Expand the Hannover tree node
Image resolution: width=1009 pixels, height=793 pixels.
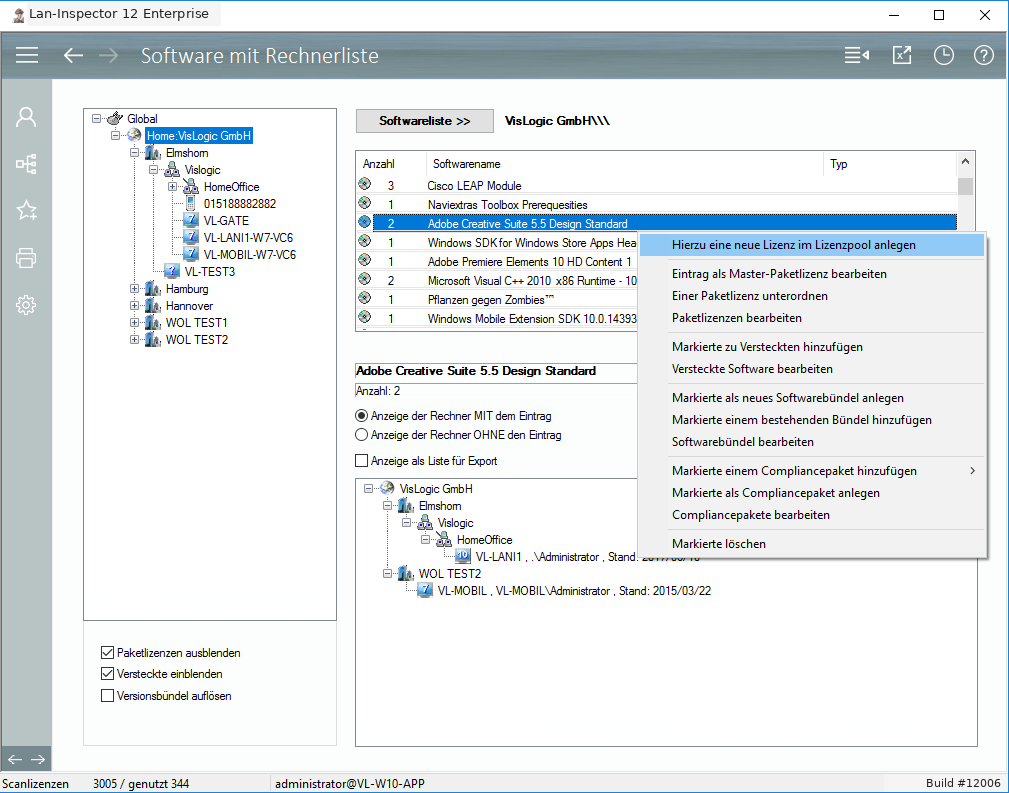134,306
